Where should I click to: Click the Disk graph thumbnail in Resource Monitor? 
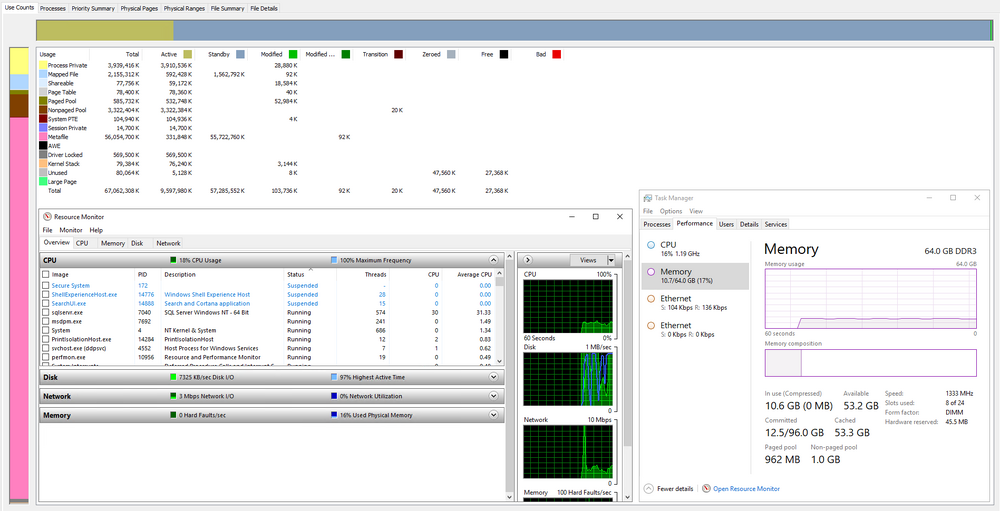point(568,379)
